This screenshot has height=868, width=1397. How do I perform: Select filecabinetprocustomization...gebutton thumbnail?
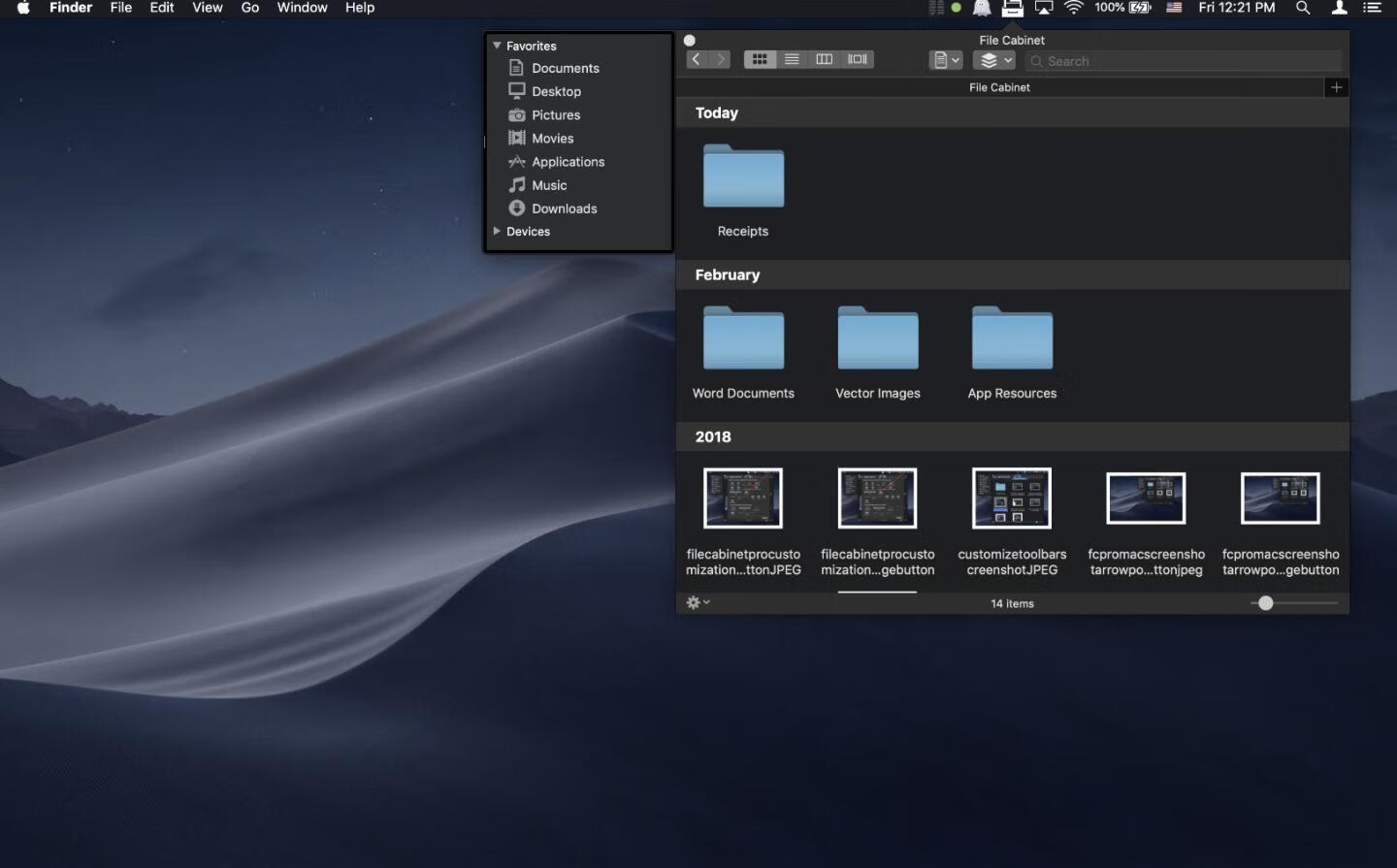[878, 498]
